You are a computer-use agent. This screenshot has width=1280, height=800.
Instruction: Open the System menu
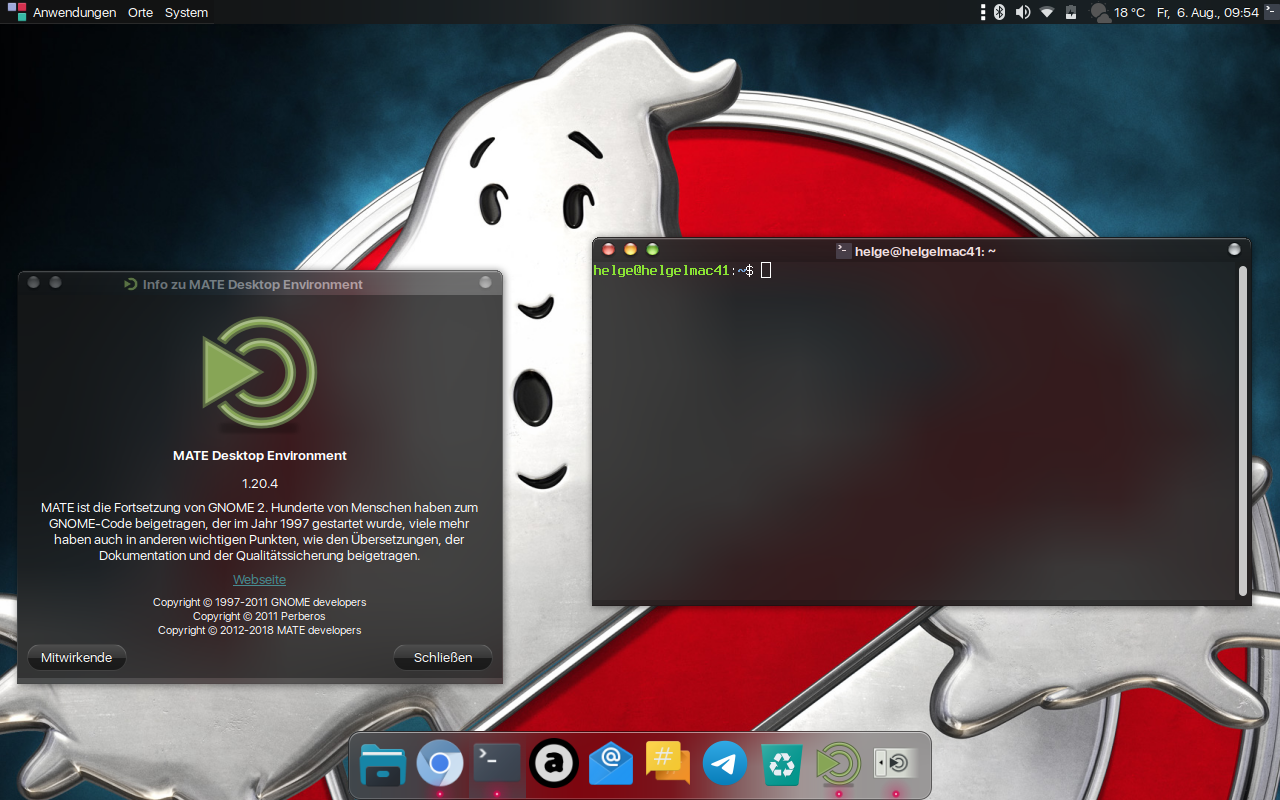click(186, 13)
